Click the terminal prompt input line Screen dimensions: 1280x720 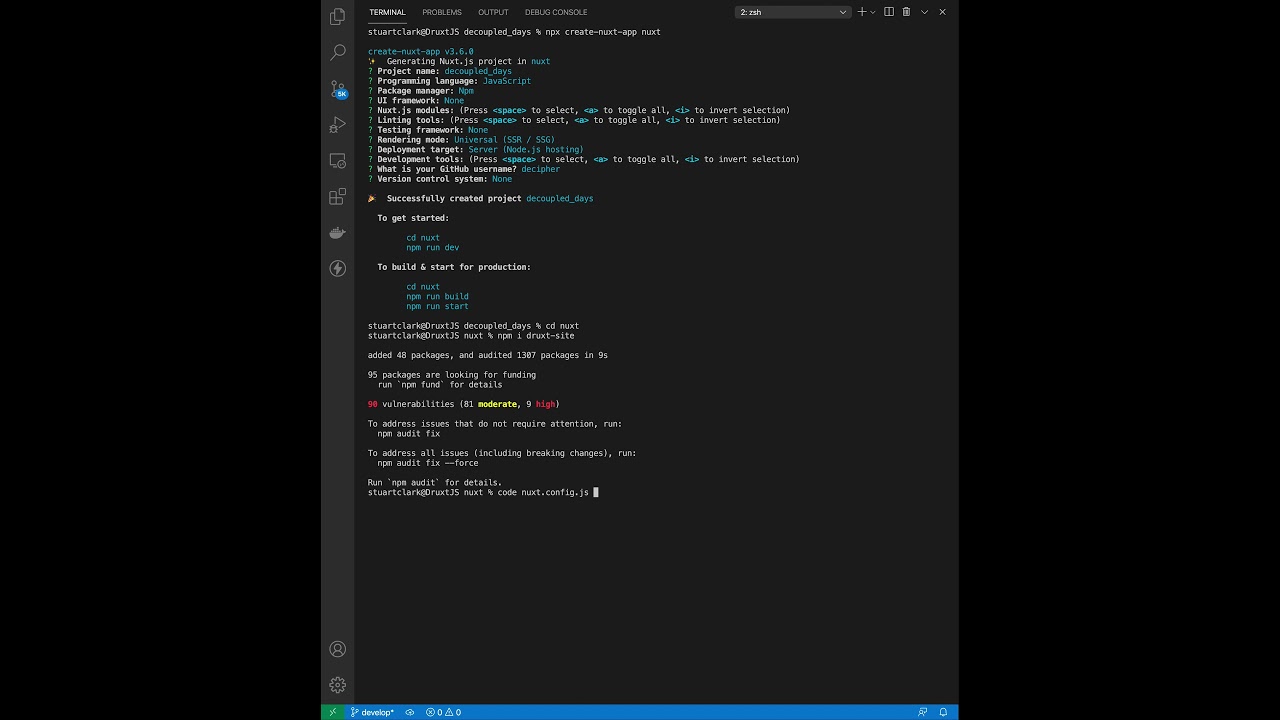pyautogui.click(x=483, y=492)
